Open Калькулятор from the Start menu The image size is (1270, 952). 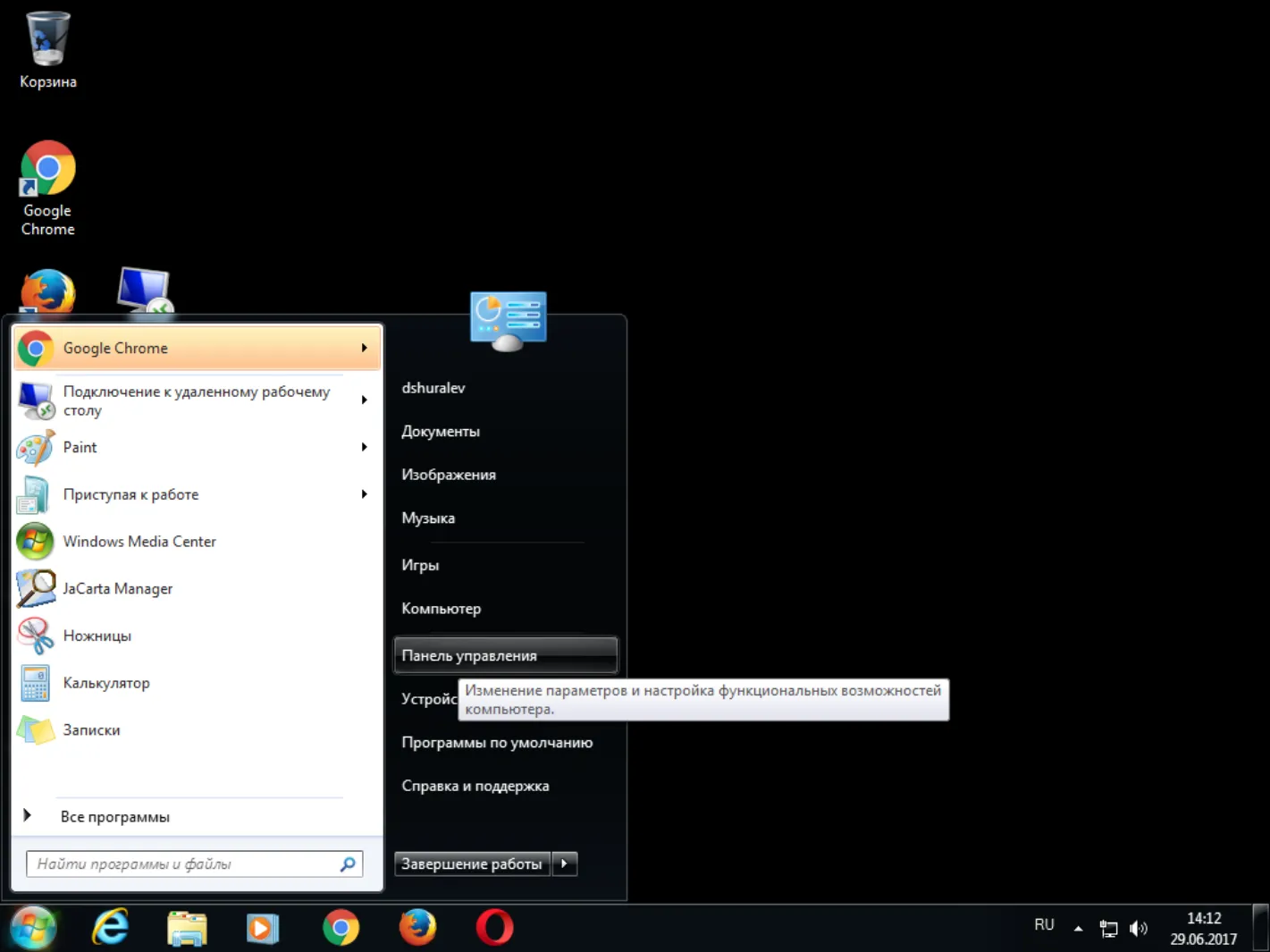click(x=198, y=683)
